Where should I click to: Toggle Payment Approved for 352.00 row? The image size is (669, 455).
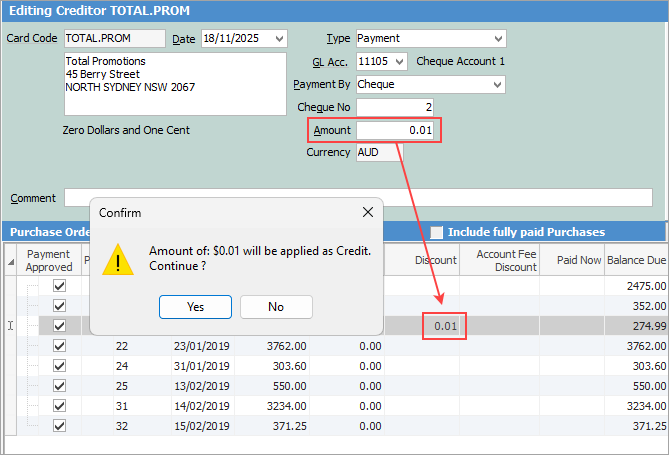coord(59,306)
